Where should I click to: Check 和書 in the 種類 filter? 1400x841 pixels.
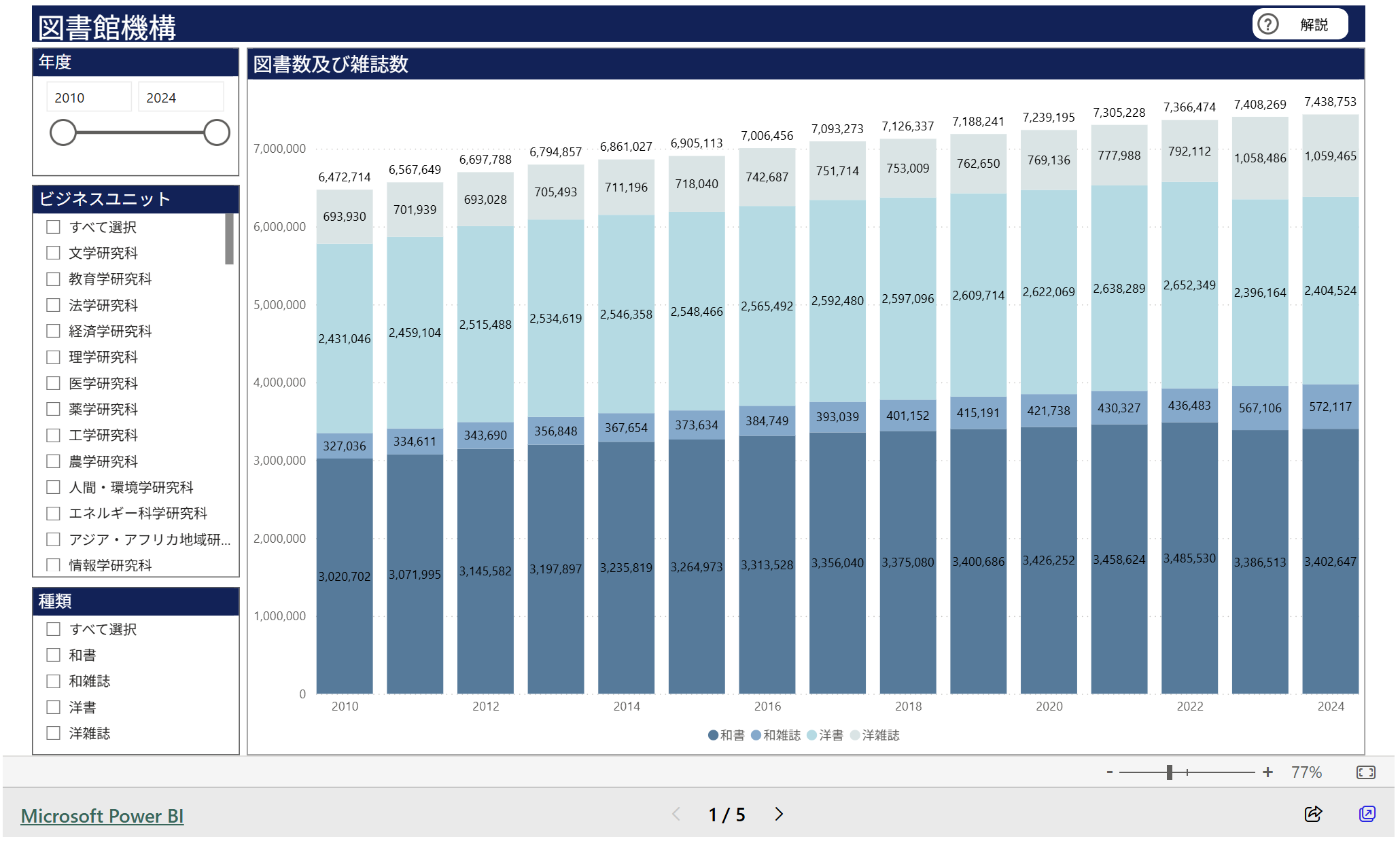coord(54,655)
